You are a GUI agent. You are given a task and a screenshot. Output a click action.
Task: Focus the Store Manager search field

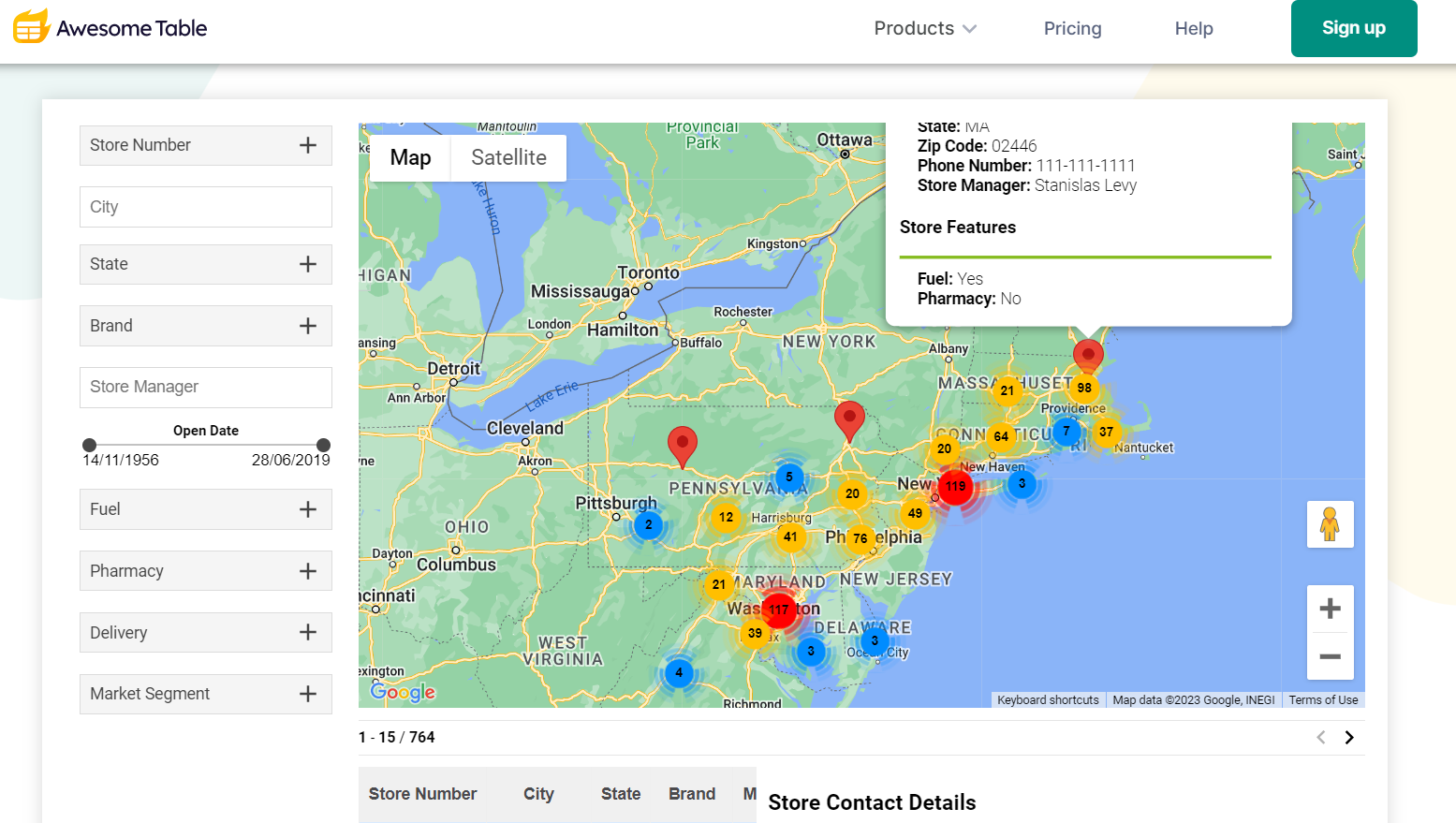pos(206,387)
